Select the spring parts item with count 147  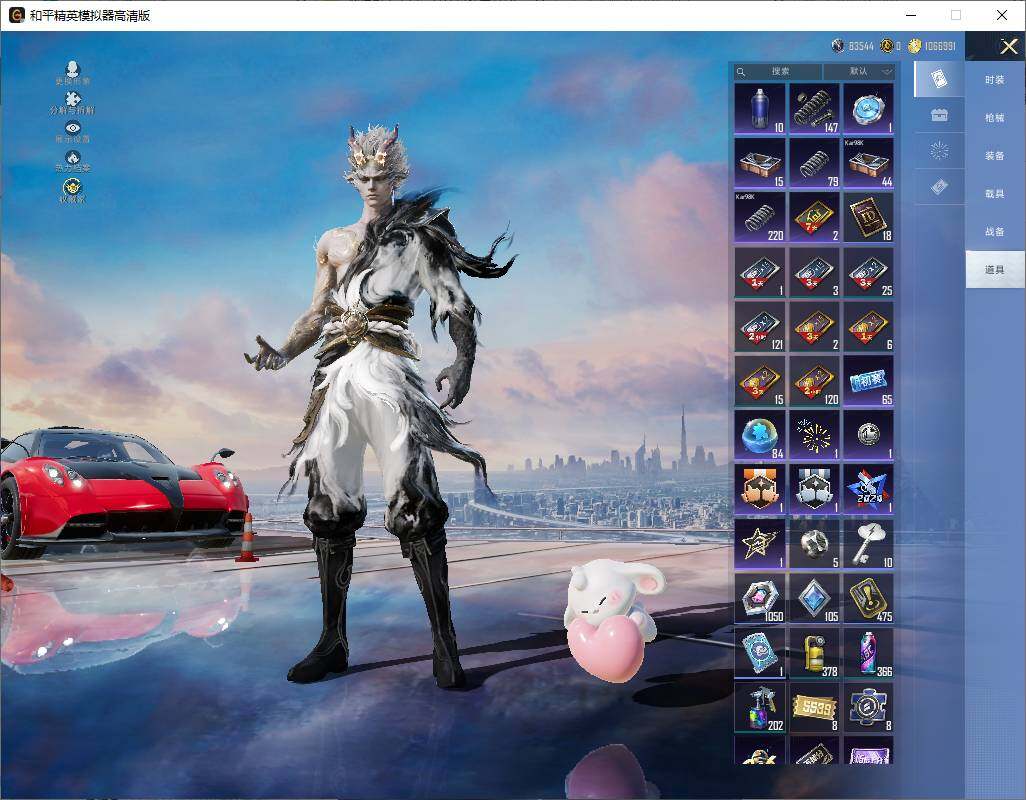pos(814,109)
